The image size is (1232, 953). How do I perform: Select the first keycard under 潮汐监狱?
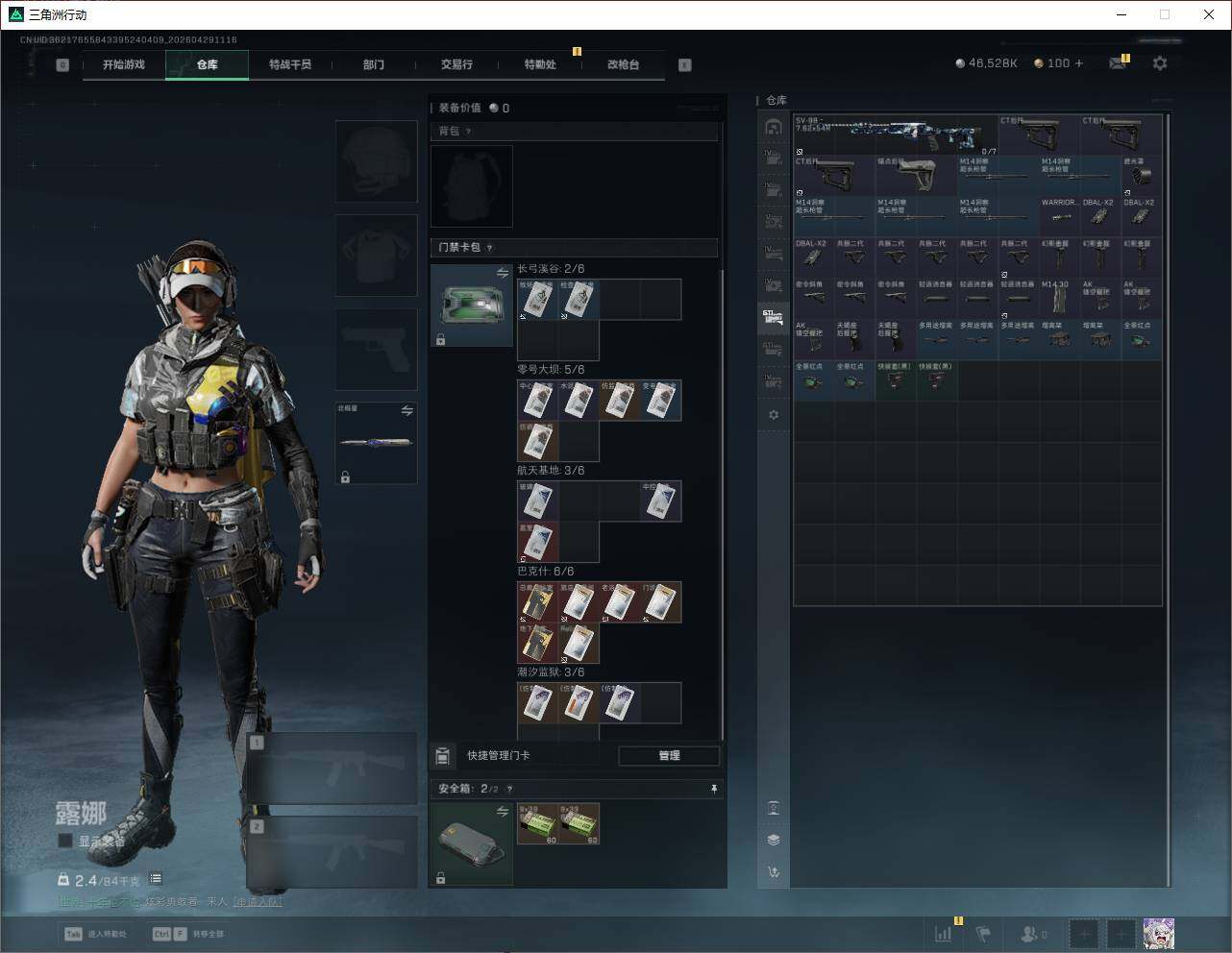pos(538,703)
